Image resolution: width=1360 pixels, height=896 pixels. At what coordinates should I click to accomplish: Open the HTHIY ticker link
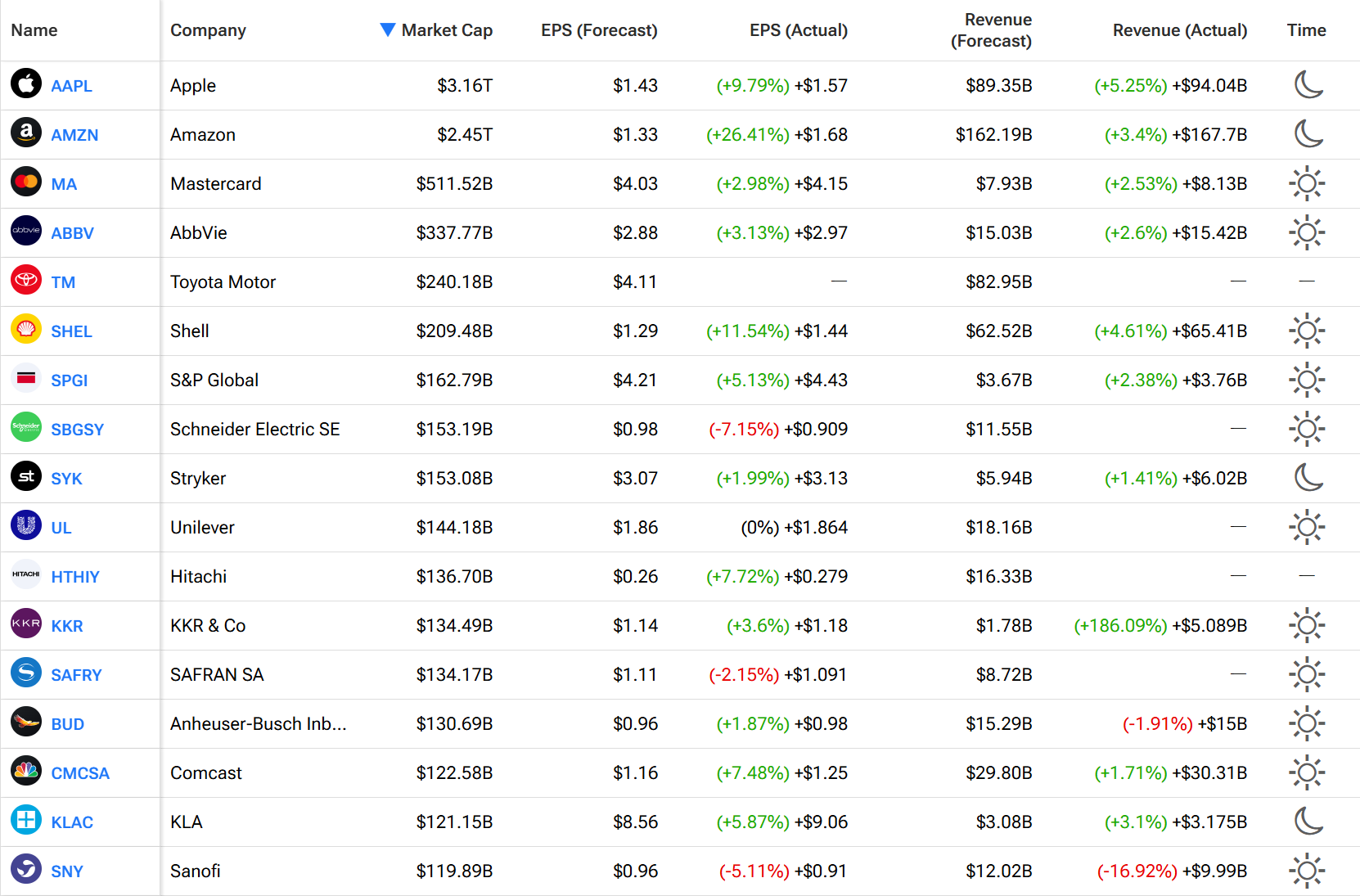(x=75, y=577)
